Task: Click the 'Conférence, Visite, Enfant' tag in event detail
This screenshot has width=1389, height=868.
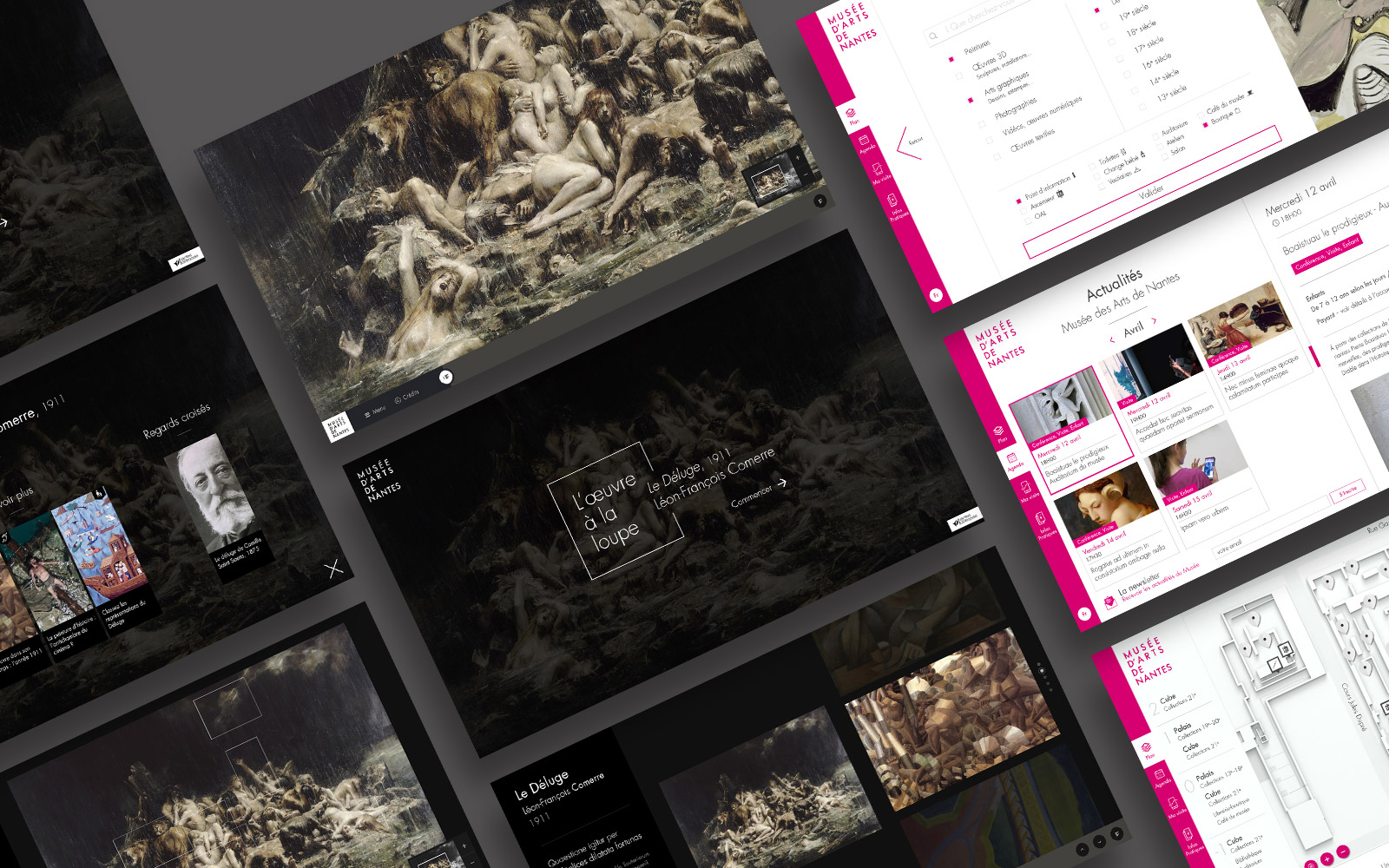Action: click(1327, 253)
